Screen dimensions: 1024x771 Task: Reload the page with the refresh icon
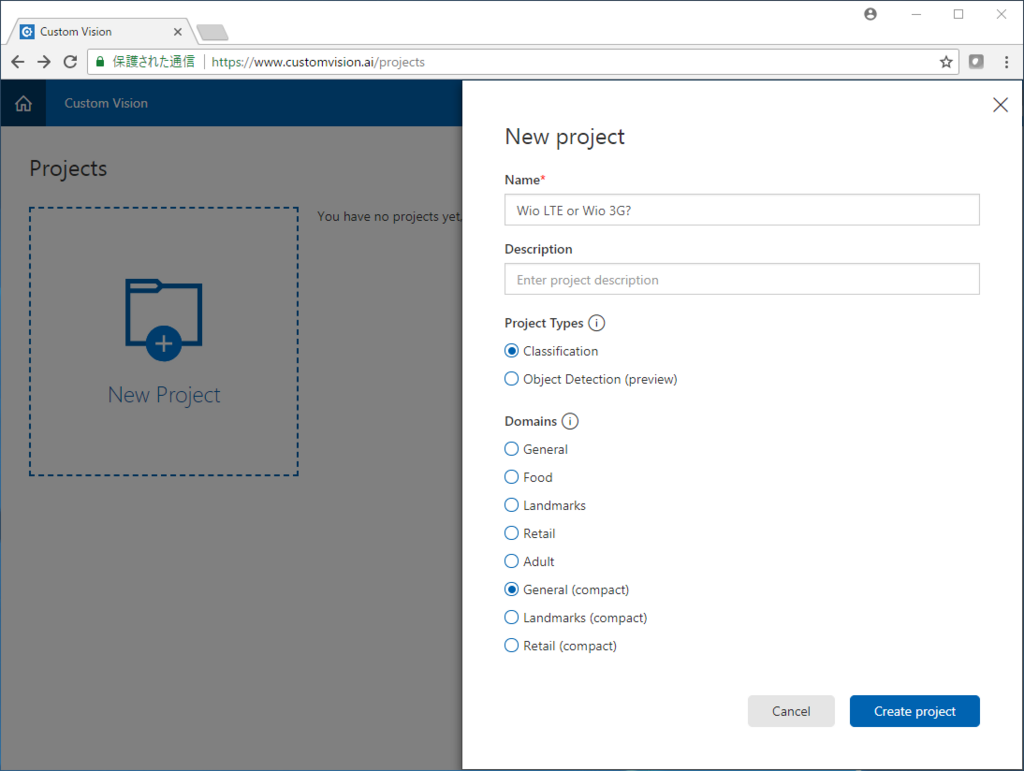(70, 62)
